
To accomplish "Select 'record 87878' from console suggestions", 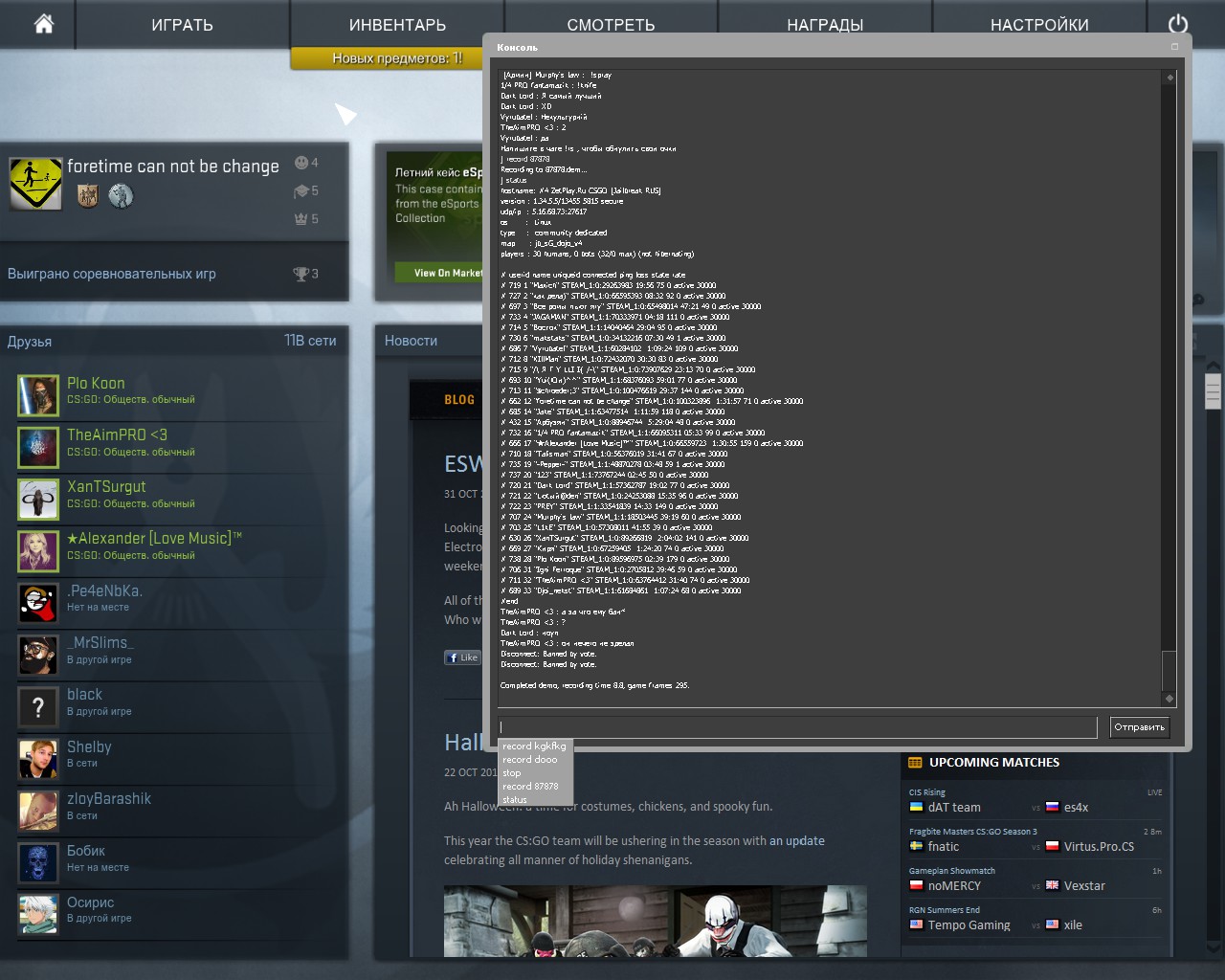I will 530,787.
